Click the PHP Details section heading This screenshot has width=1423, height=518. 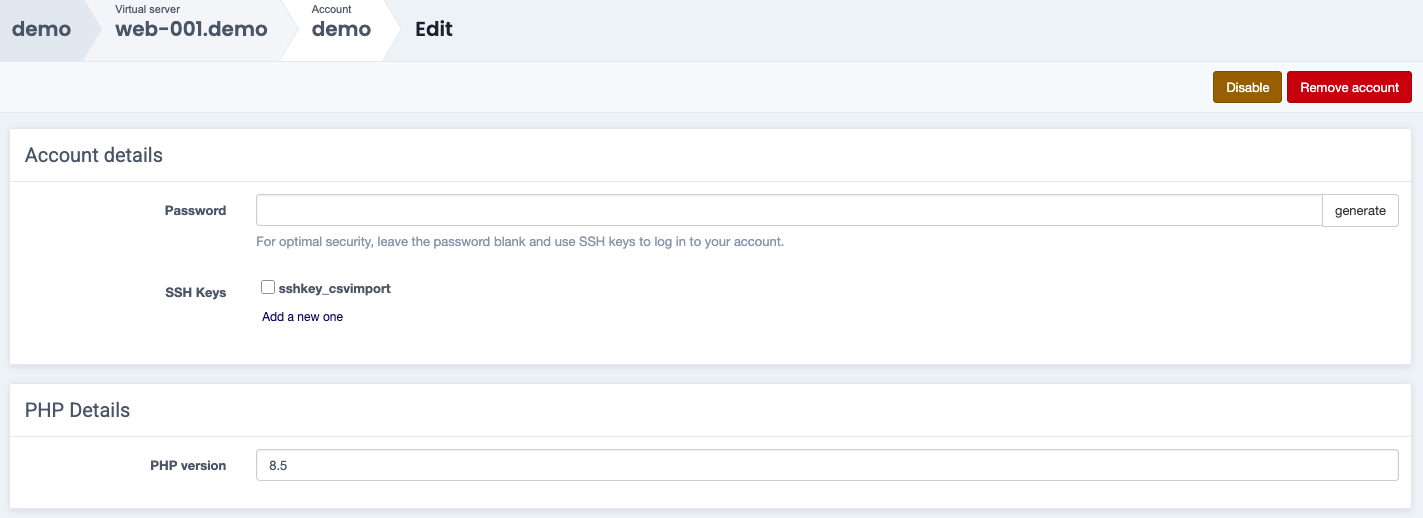point(77,410)
